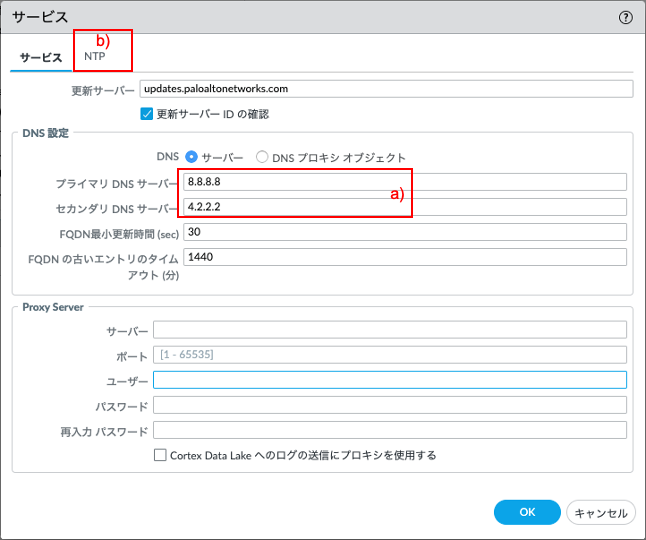Image resolution: width=646 pixels, height=540 pixels.
Task: Click the サービス dialog title
Action: click(x=40, y=17)
